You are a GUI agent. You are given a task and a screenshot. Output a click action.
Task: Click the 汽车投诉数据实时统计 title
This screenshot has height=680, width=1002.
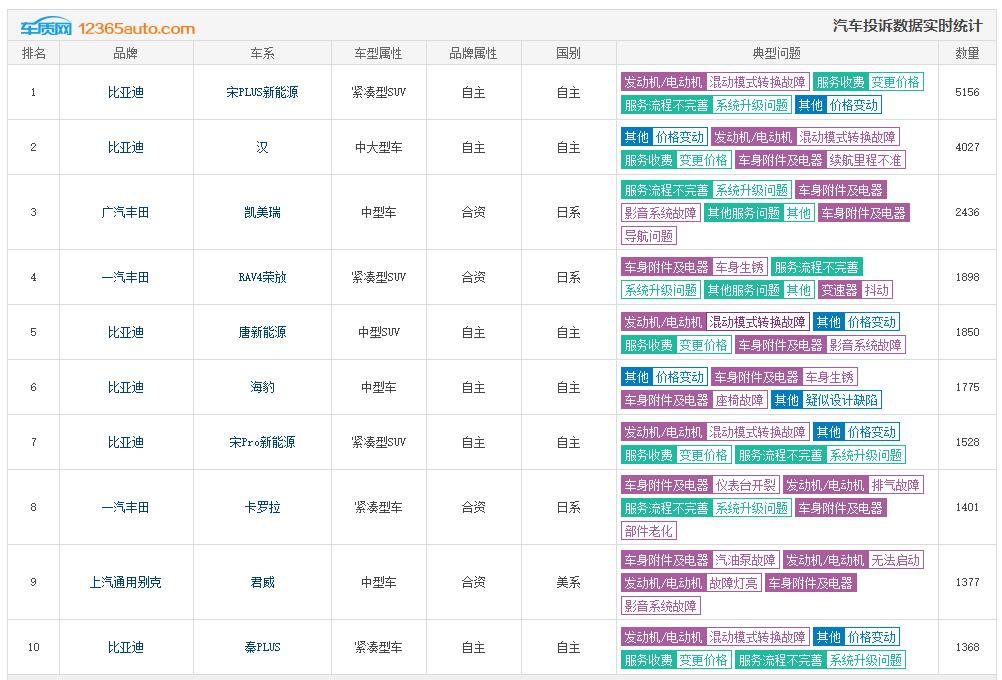click(x=907, y=26)
